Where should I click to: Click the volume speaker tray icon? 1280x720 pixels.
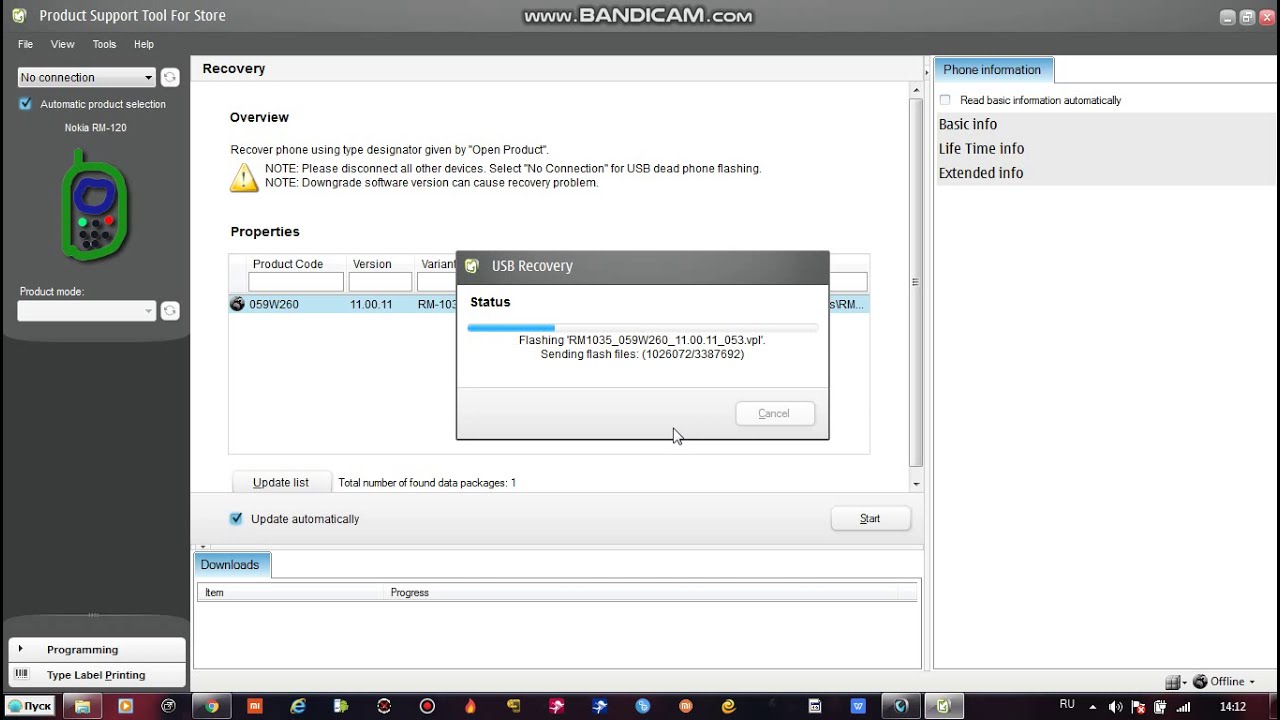click(x=1116, y=707)
